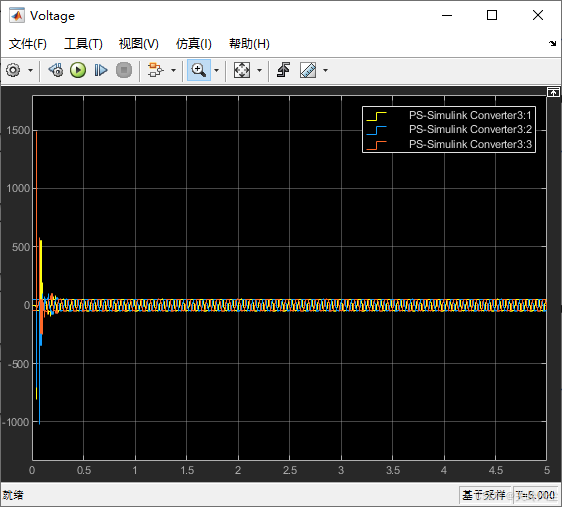Toggle the PS-Simulink Converter3:2 legend entry
This screenshot has height=507, width=562.
[x=470, y=129]
